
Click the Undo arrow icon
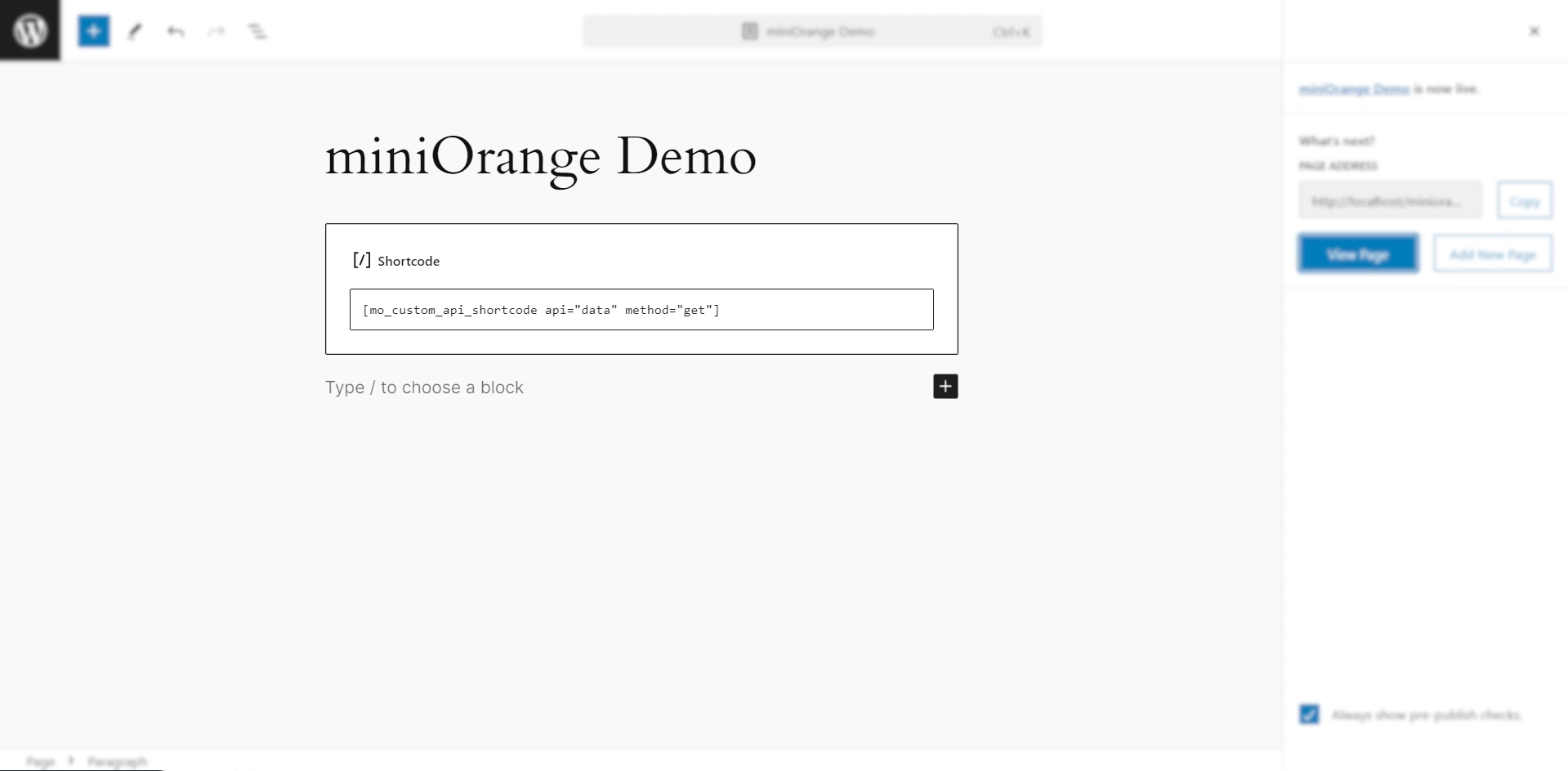click(176, 31)
